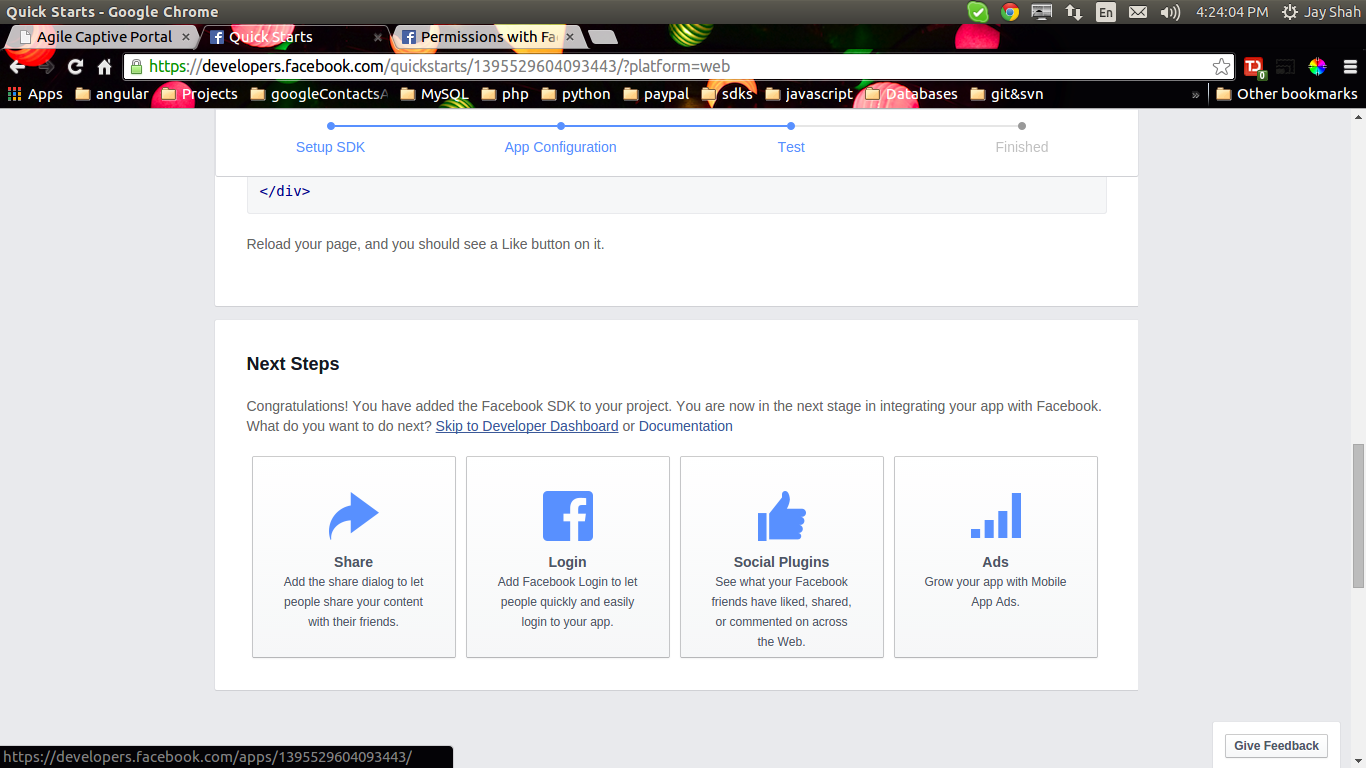Open the Databases bookmarks folder
Screen dimensions: 1366x768
click(x=911, y=94)
